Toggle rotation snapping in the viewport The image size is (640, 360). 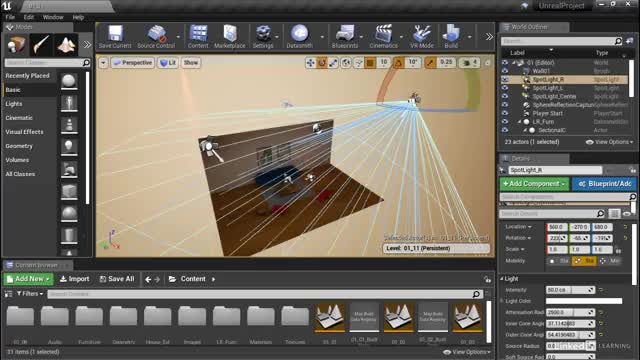(398, 63)
